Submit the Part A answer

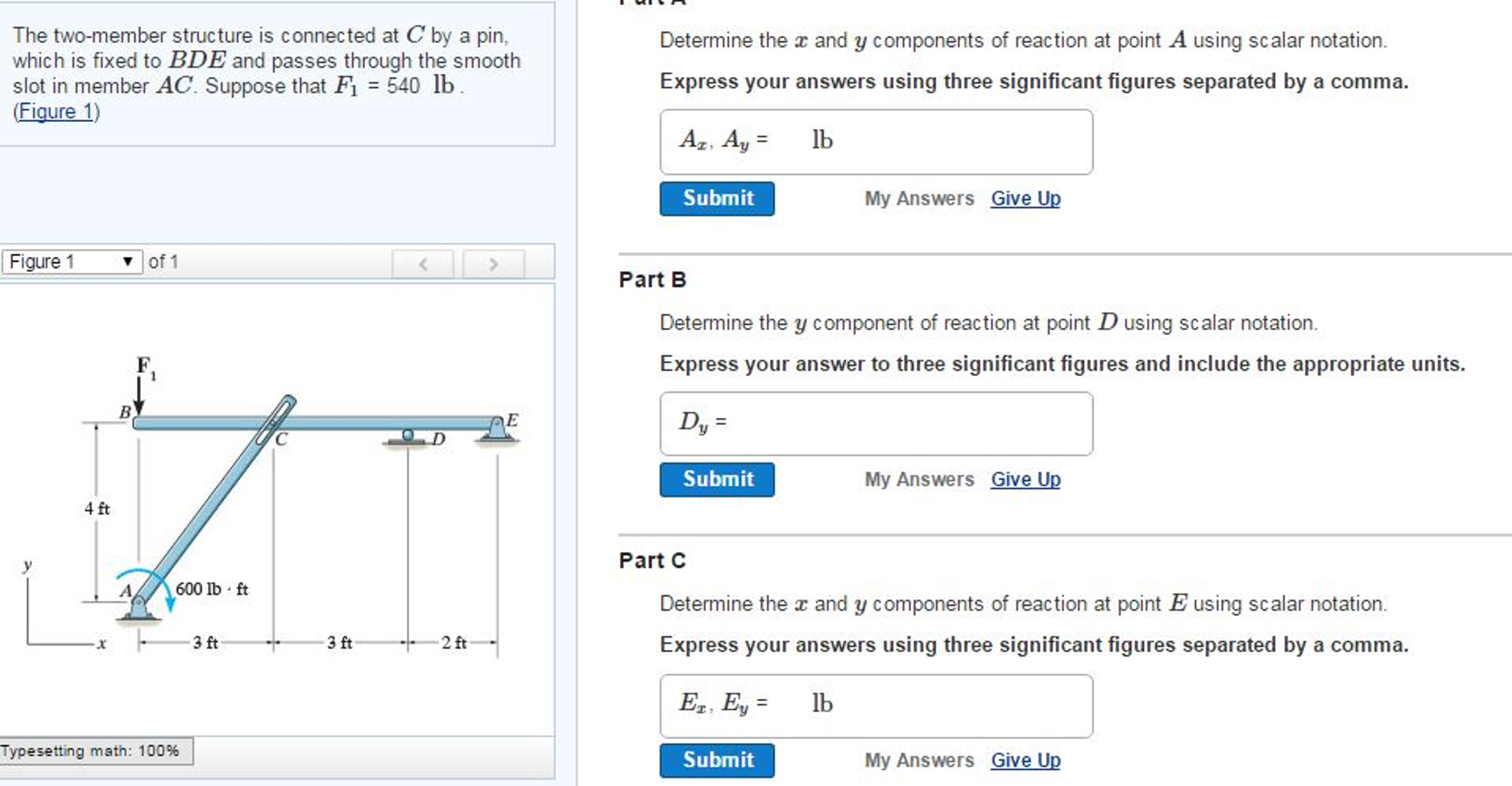(716, 198)
